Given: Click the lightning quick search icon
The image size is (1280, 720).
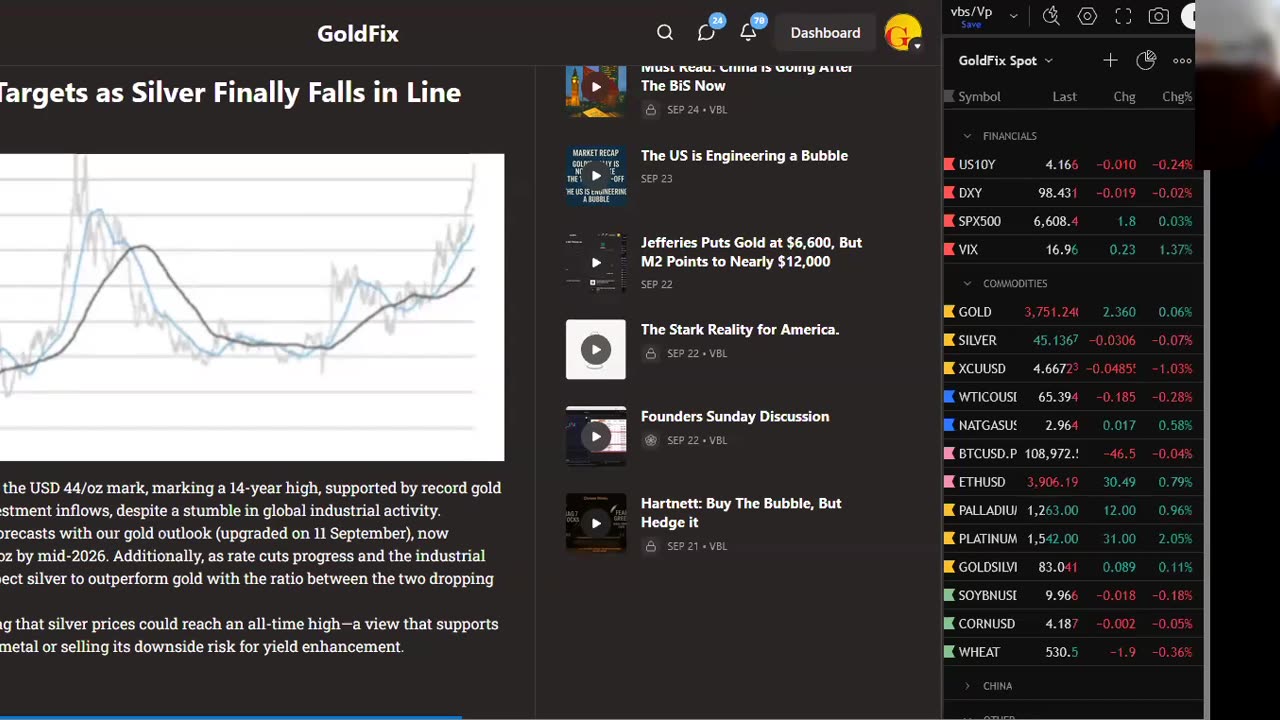Looking at the screenshot, I should [1051, 16].
